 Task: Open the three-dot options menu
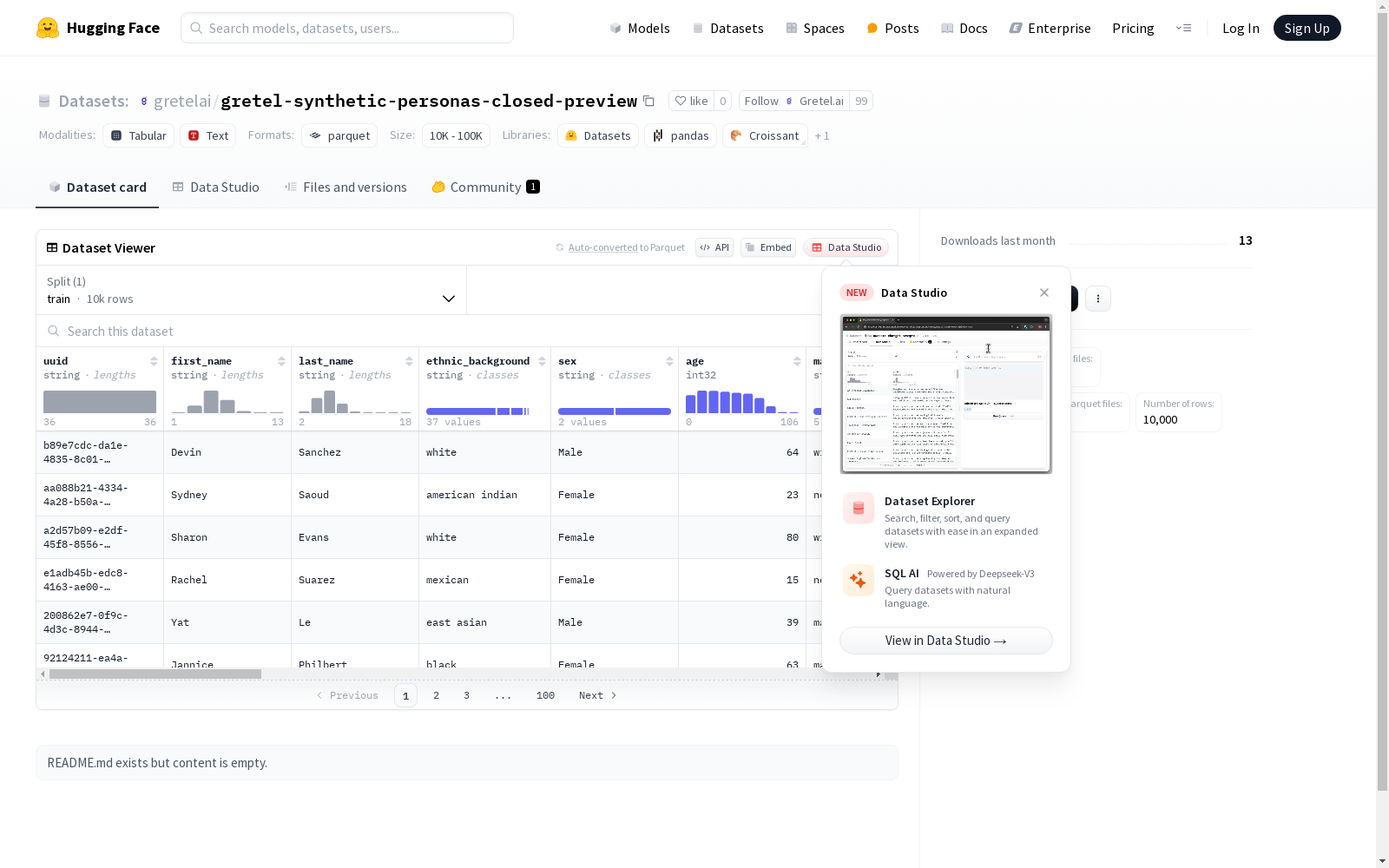(x=1098, y=299)
